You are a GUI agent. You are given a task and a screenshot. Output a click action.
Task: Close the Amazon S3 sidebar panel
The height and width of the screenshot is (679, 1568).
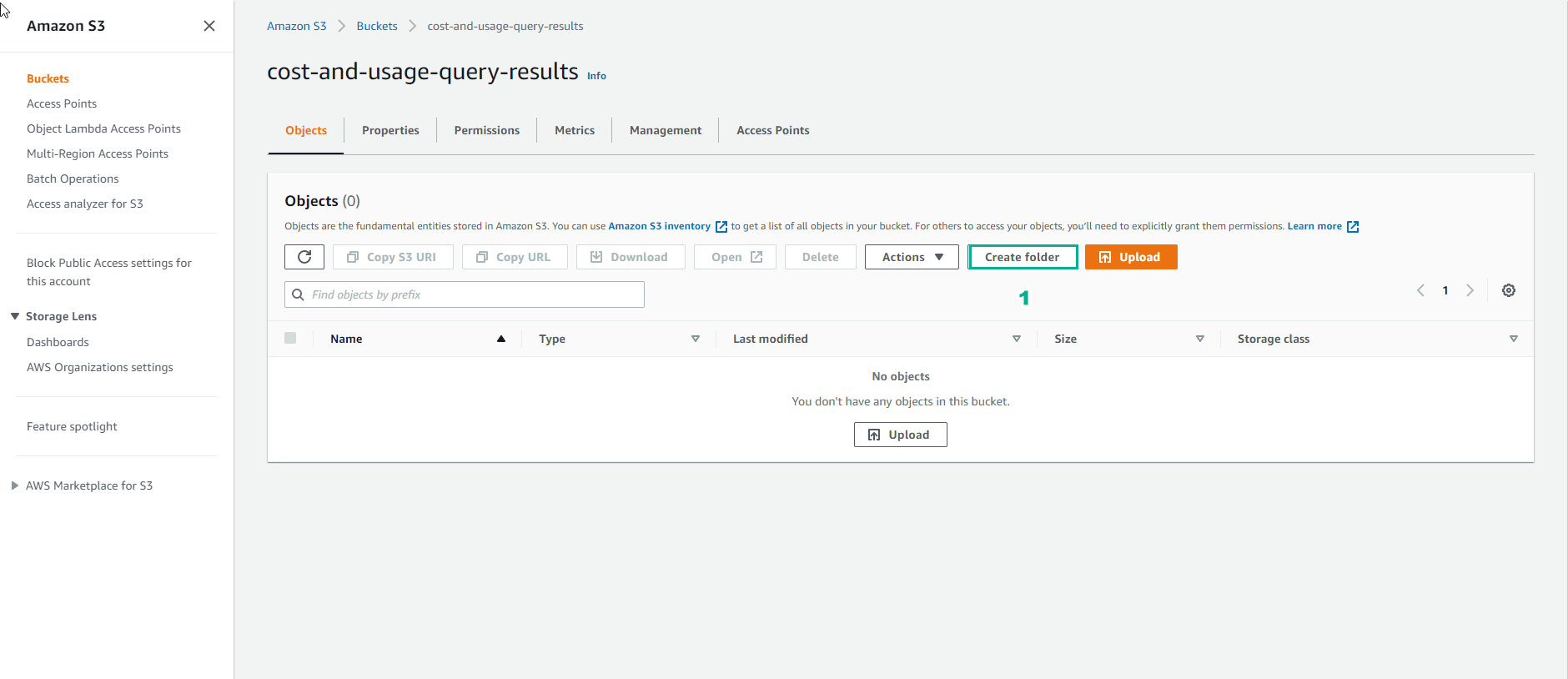click(x=209, y=26)
